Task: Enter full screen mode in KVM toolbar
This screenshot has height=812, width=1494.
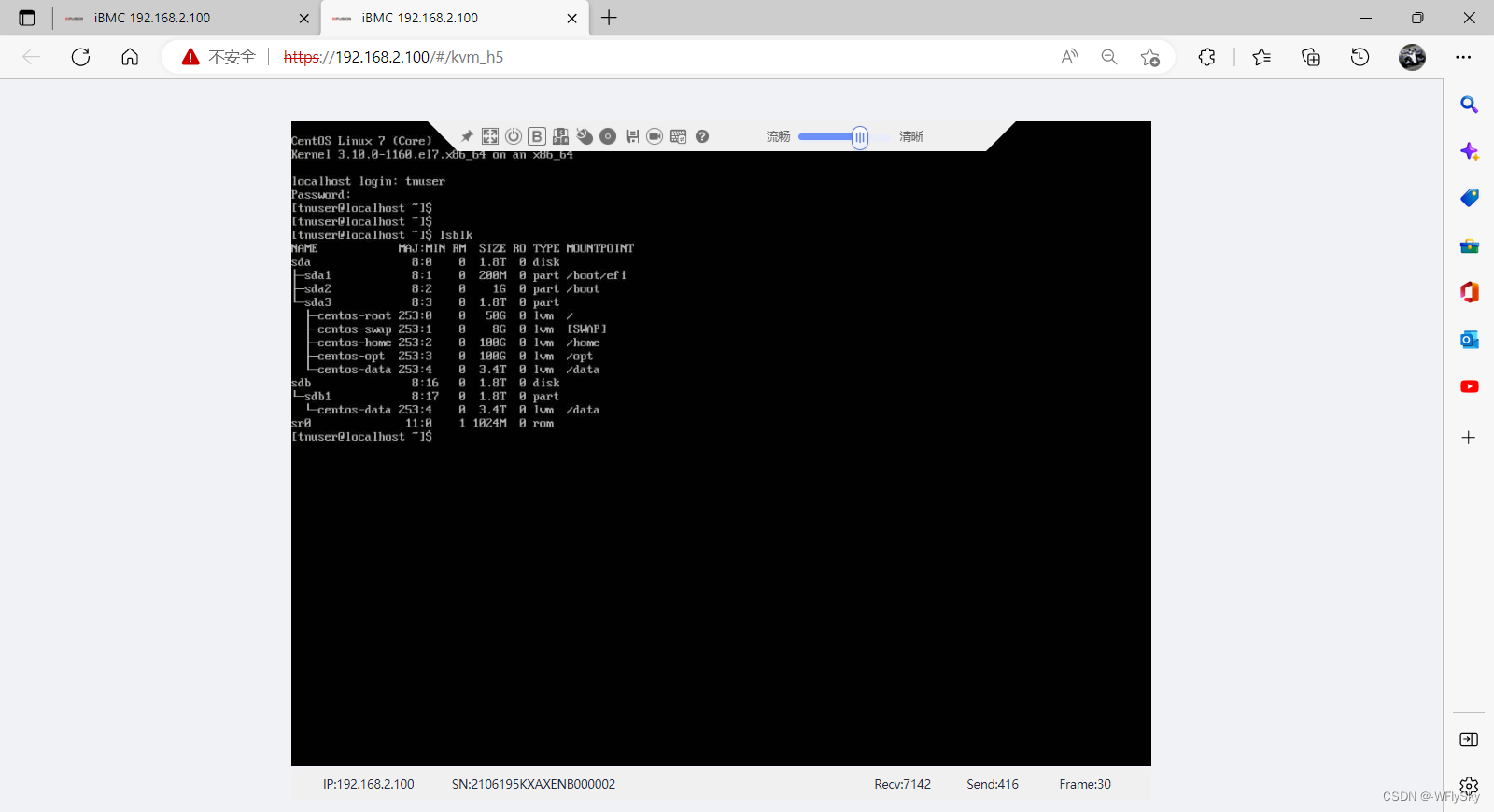Action: (x=490, y=136)
